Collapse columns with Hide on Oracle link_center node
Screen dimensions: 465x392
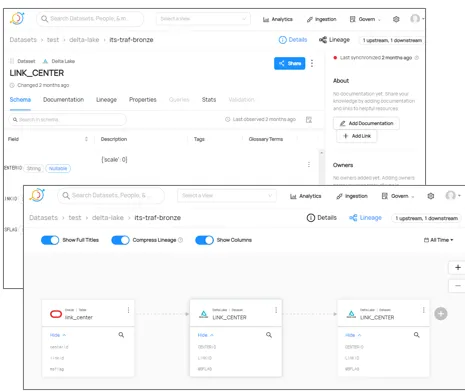point(58,335)
